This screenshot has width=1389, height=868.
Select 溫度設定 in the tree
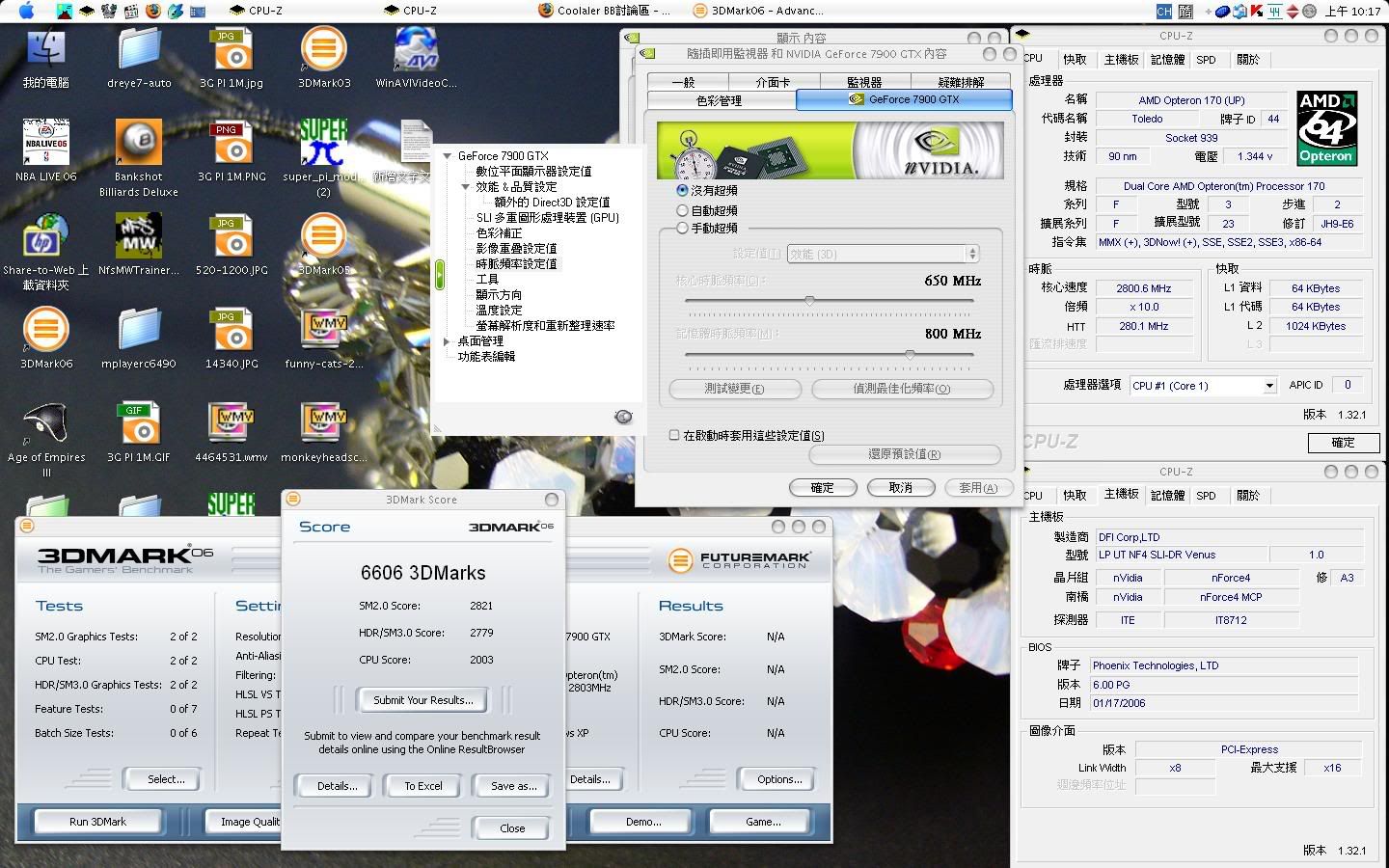pos(499,311)
